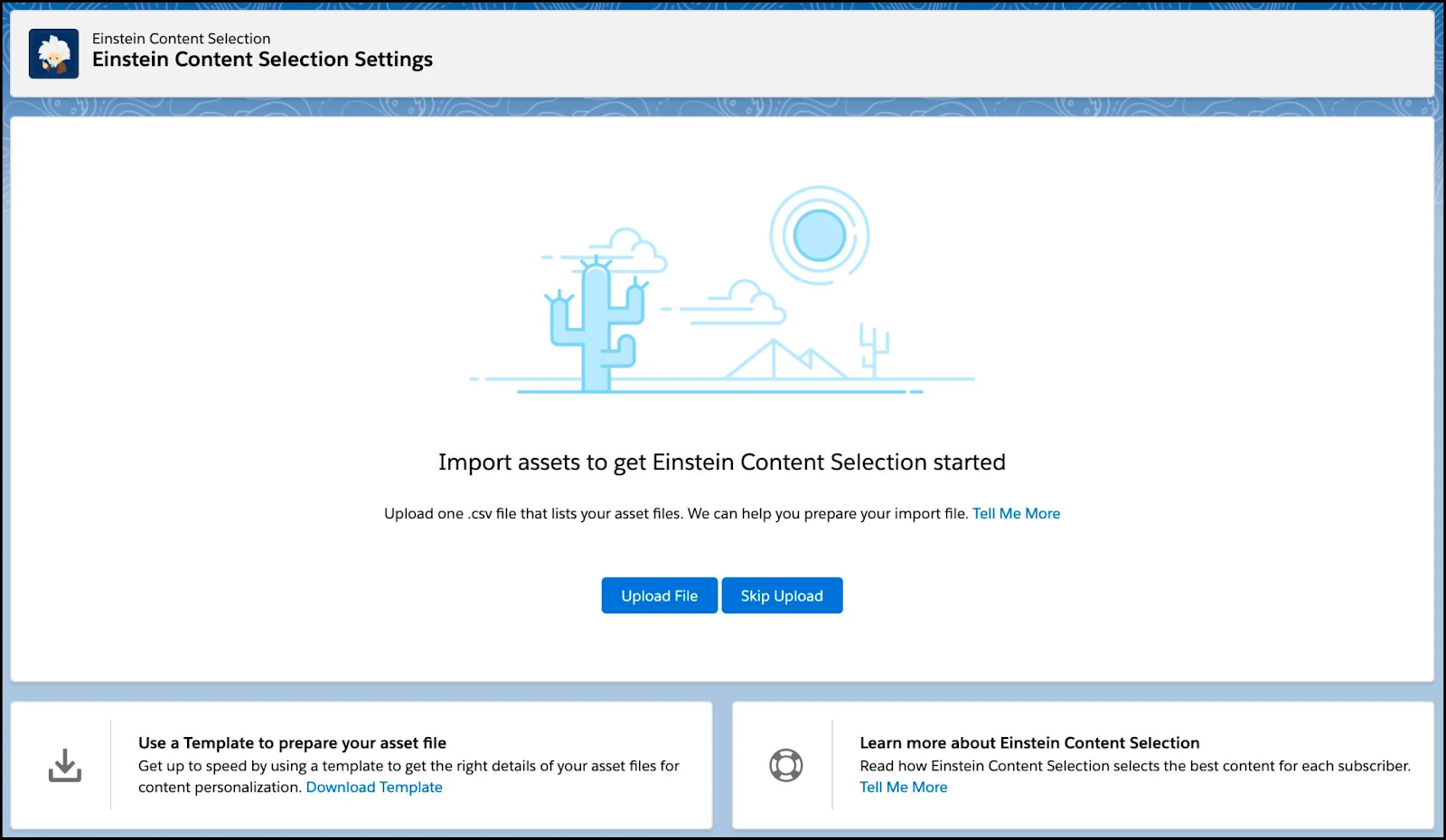1446x840 pixels.
Task: Click the Import assets to get started heading
Action: click(722, 462)
